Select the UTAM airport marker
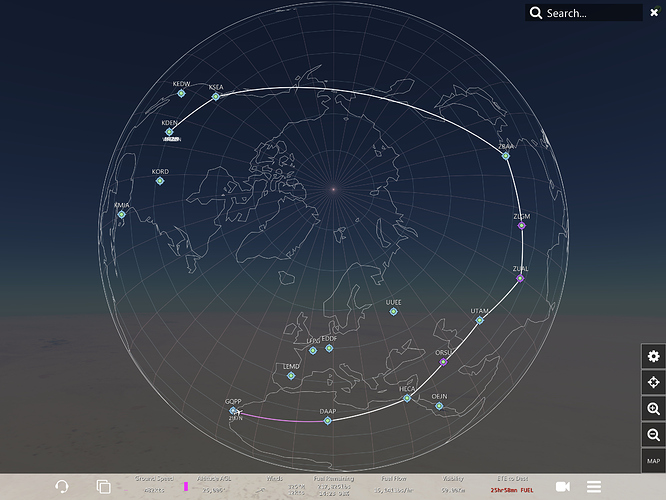Image resolution: width=666 pixels, height=500 pixels. [x=480, y=320]
